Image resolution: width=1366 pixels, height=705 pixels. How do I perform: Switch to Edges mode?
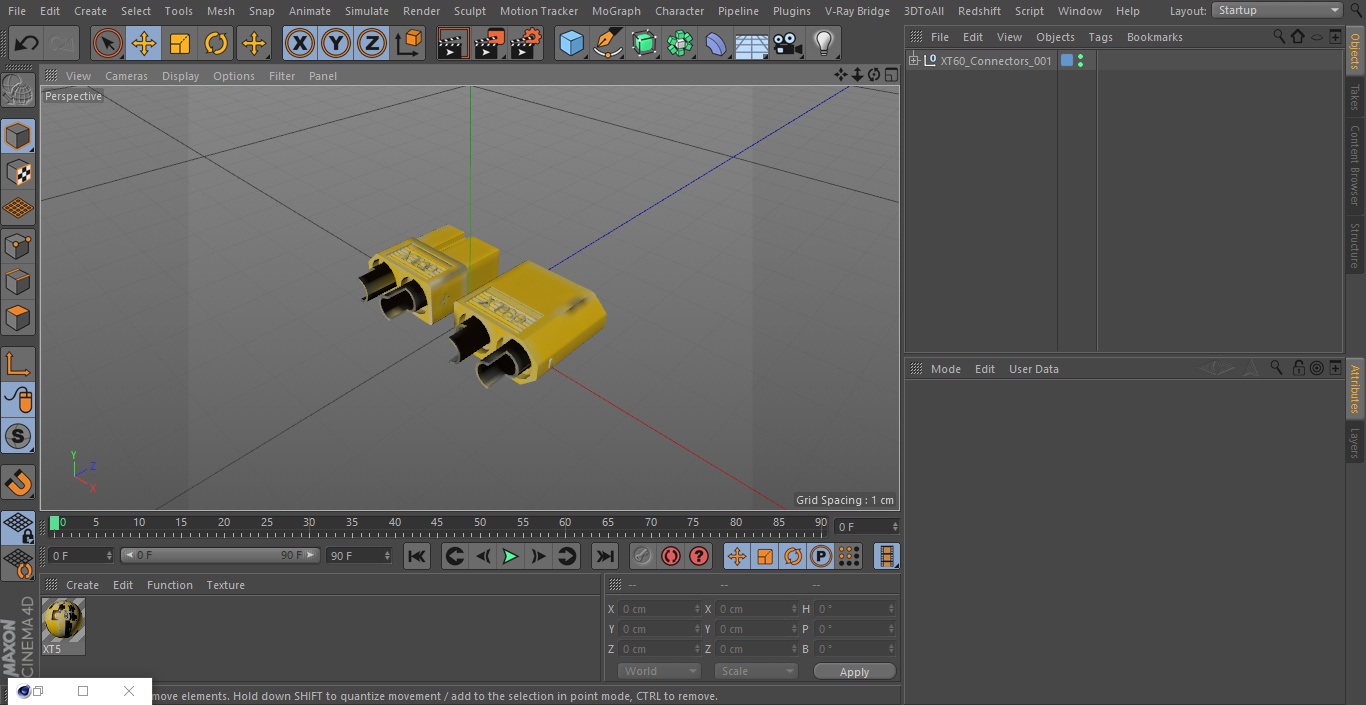[x=18, y=281]
